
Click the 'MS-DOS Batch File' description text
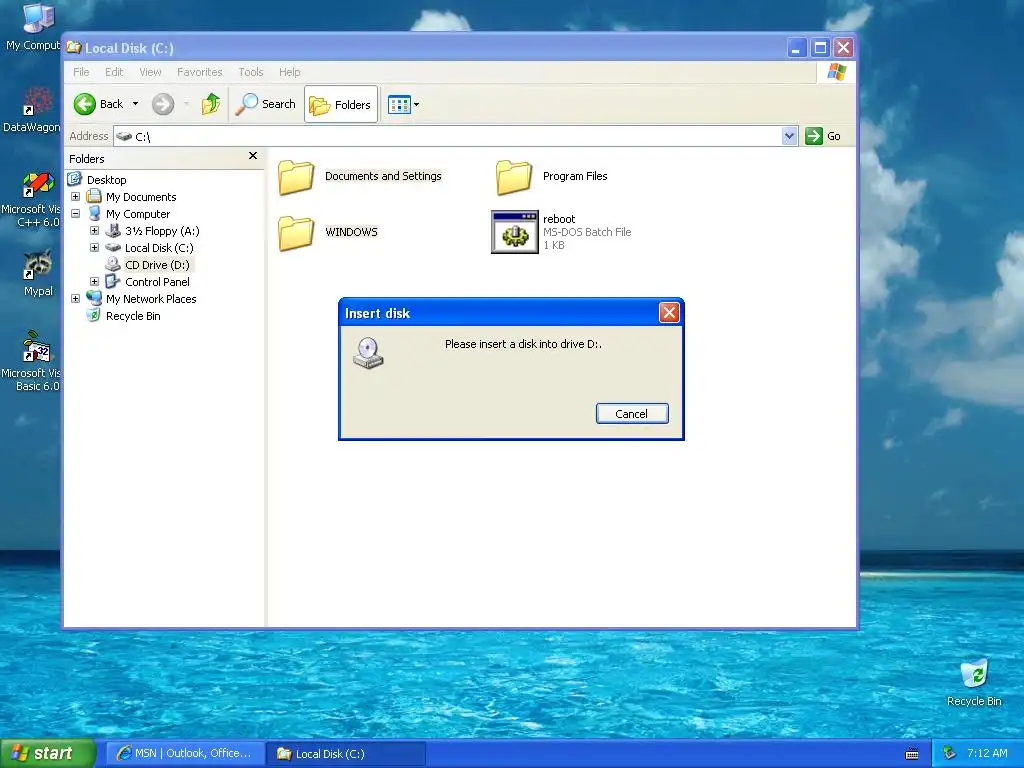tap(586, 232)
